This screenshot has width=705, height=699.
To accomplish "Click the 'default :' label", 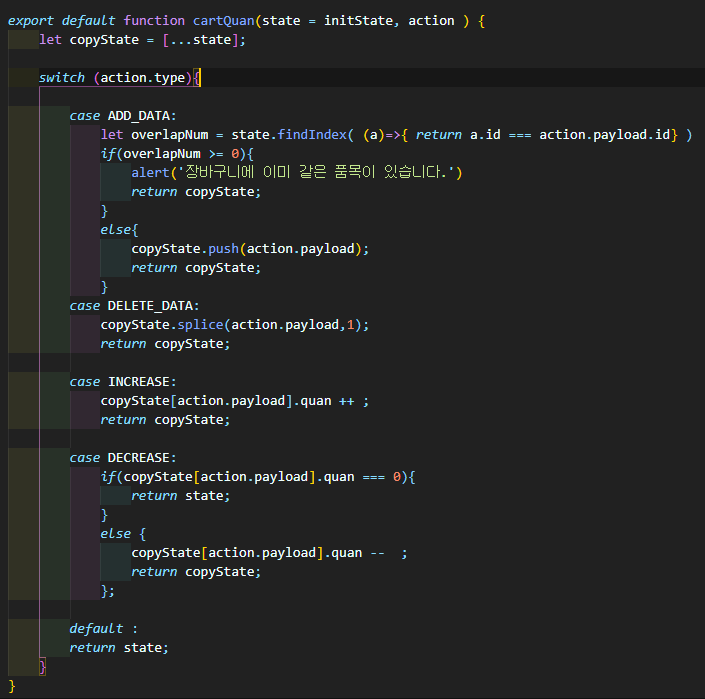I will coord(104,629).
